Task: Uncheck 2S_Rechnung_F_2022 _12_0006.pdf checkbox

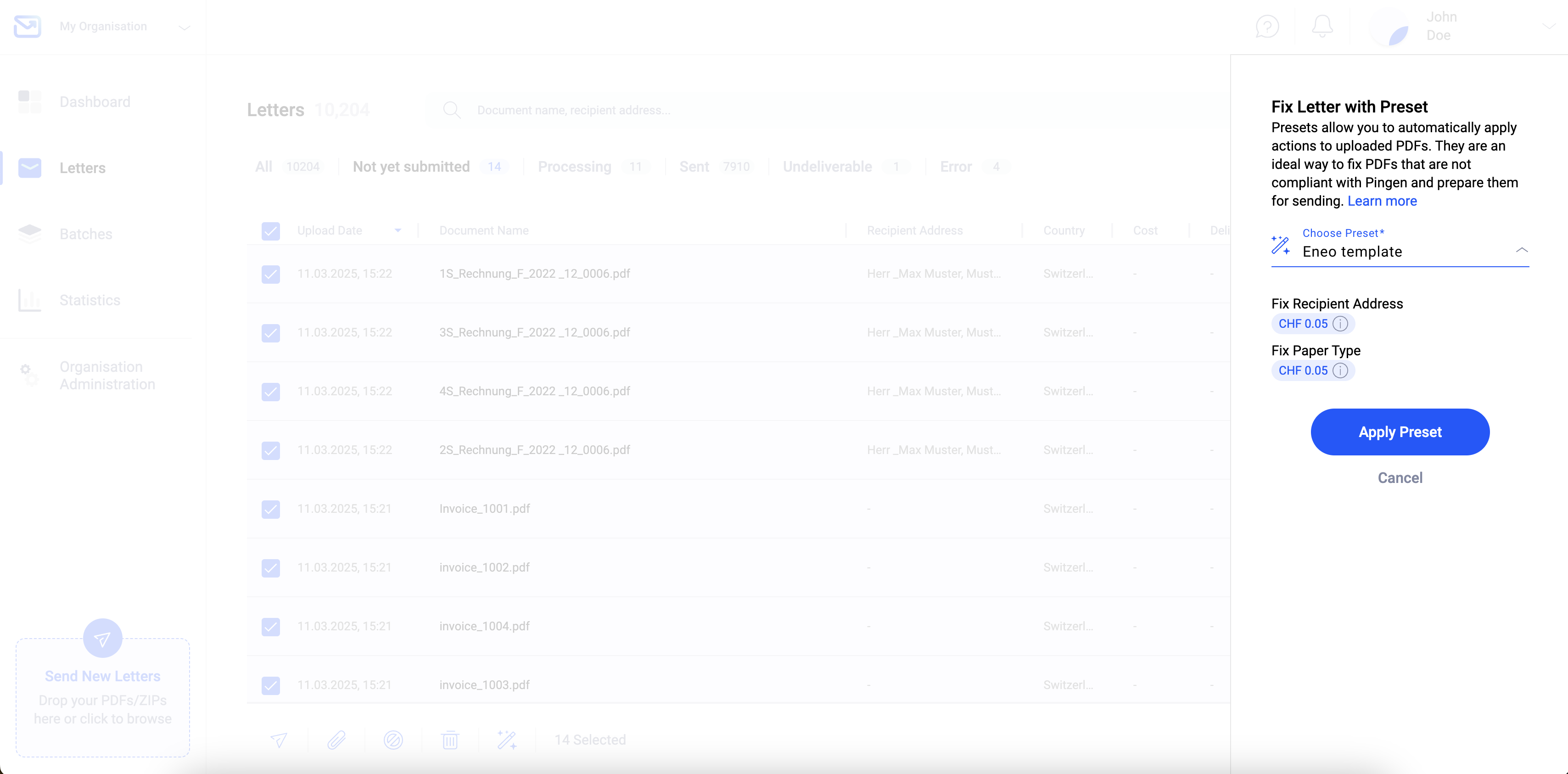Action: tap(271, 451)
